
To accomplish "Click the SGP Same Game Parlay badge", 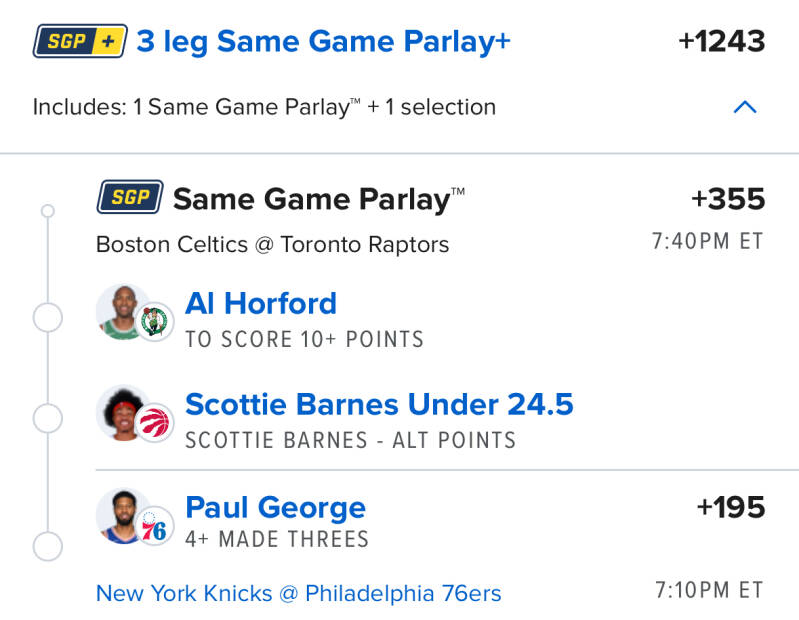I will (130, 197).
